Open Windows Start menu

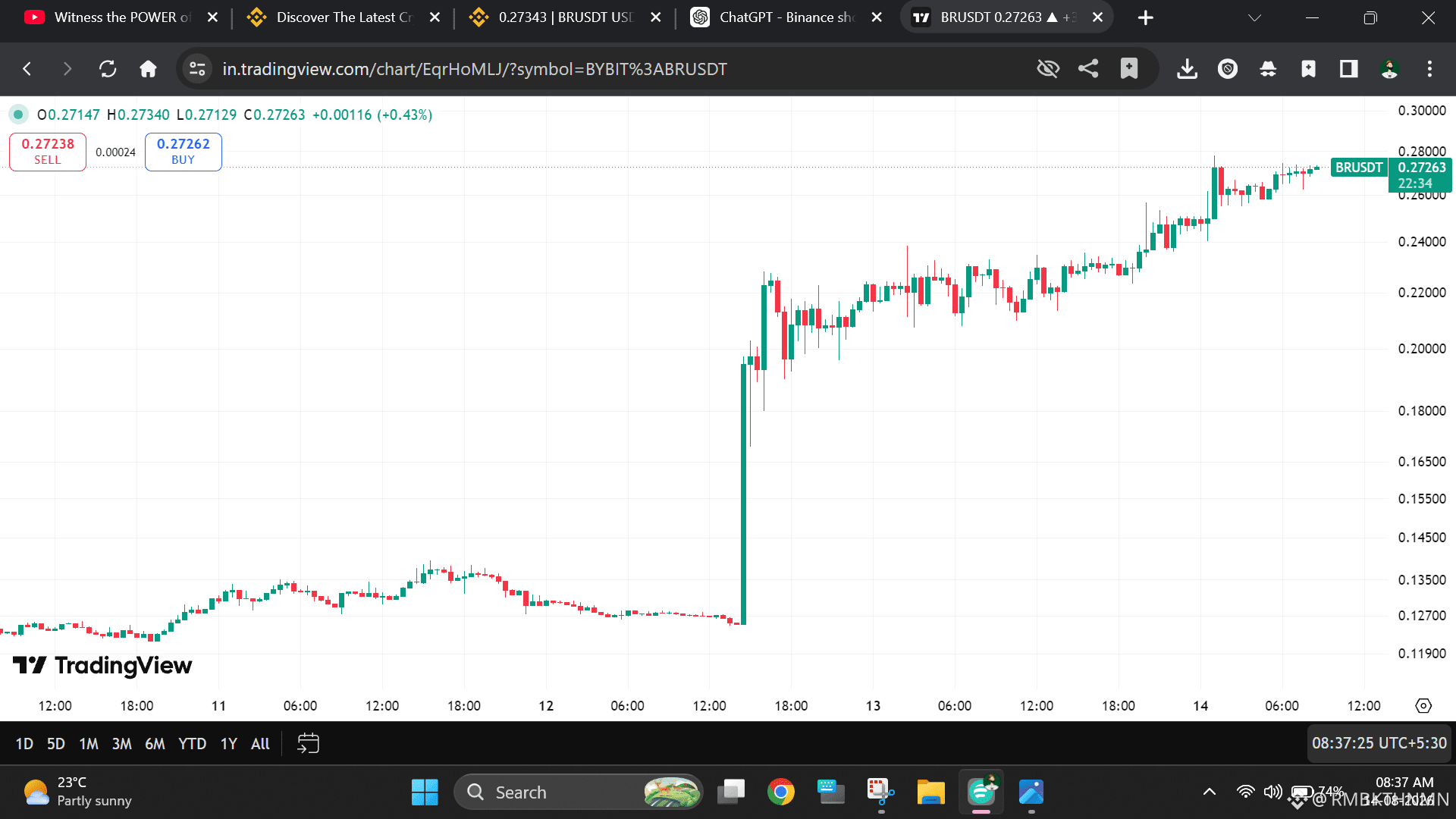pyautogui.click(x=425, y=792)
